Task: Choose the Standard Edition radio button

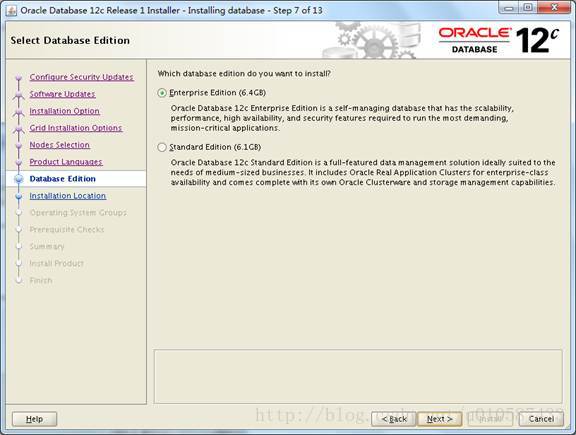Action: (x=162, y=147)
